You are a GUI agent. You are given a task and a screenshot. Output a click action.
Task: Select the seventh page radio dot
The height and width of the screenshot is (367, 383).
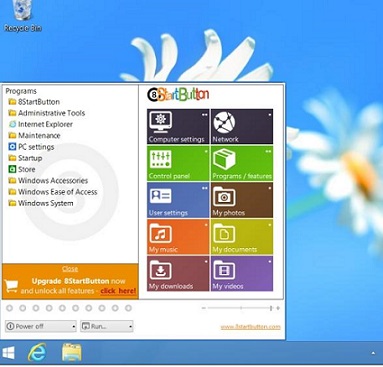(x=89, y=308)
